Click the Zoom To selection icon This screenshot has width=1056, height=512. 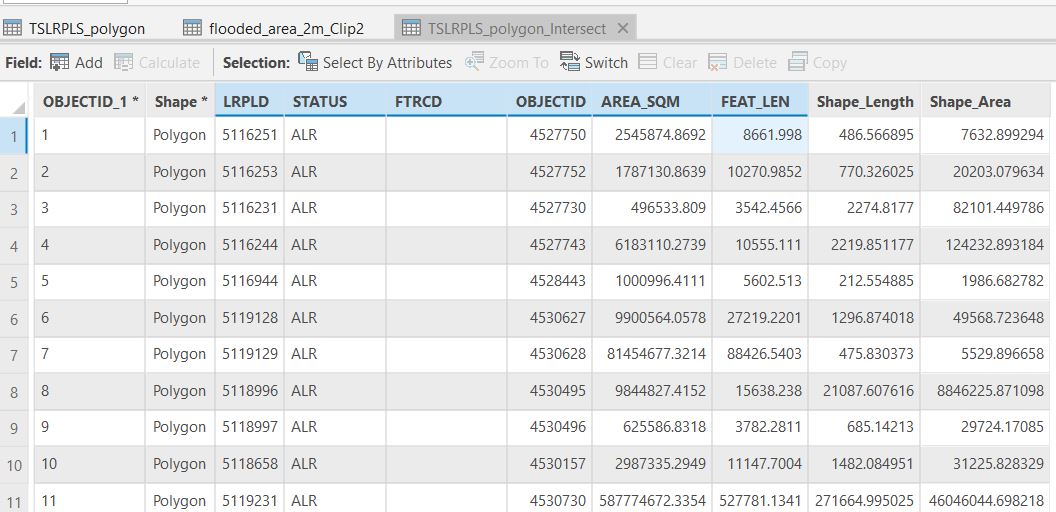coord(474,62)
